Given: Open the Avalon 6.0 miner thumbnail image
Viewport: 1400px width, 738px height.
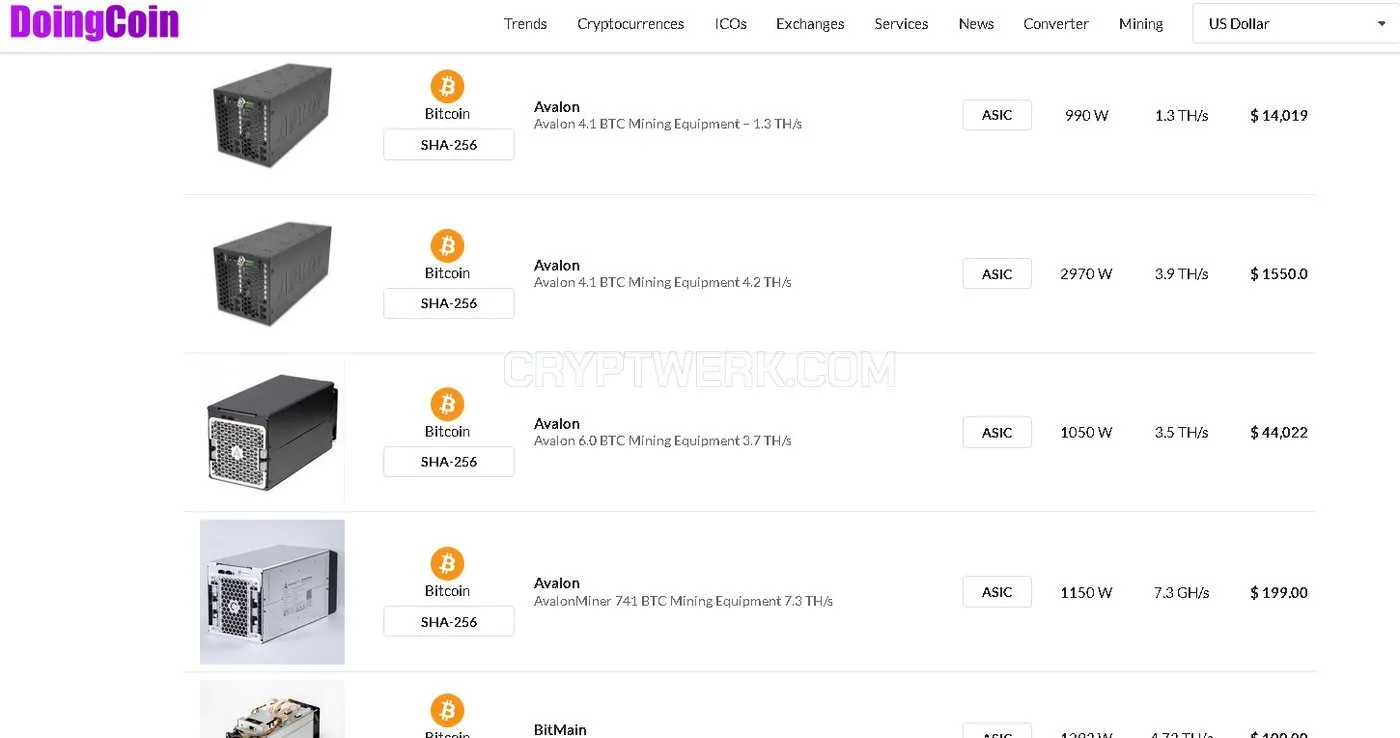Looking at the screenshot, I should pos(272,432).
